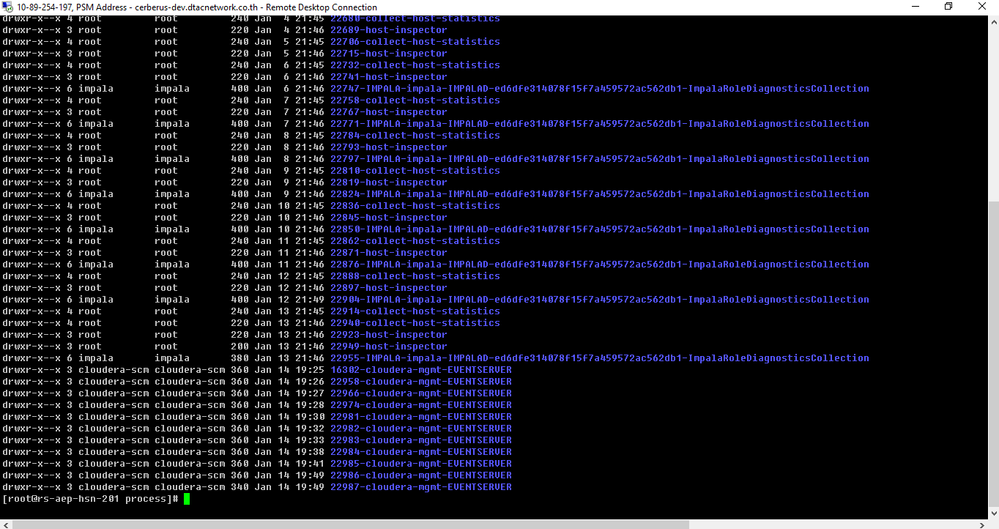Click the 22797-IMPALA diagnostics collection entry
The width and height of the screenshot is (999, 529).
pyautogui.click(x=600, y=159)
